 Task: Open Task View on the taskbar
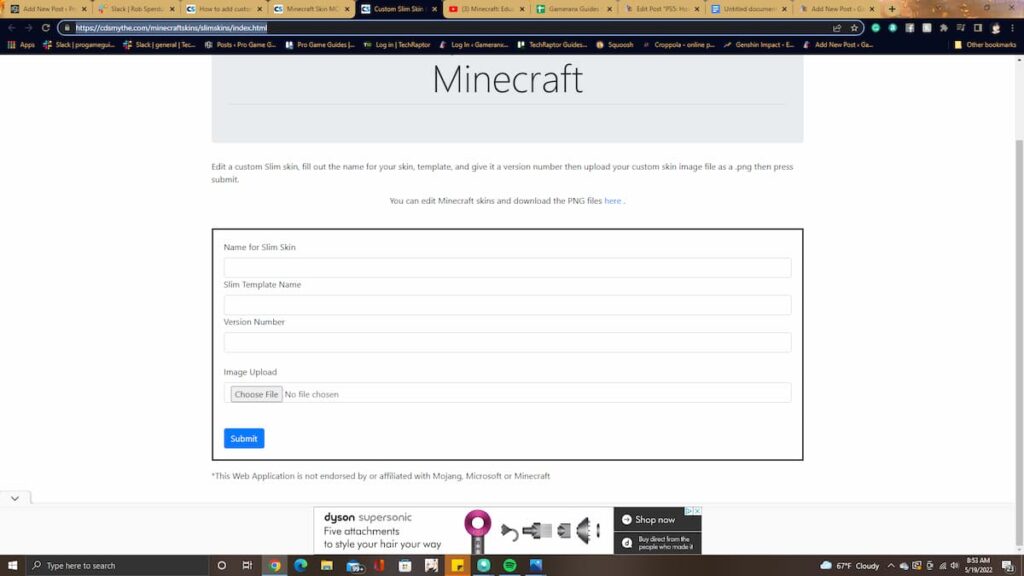247,566
